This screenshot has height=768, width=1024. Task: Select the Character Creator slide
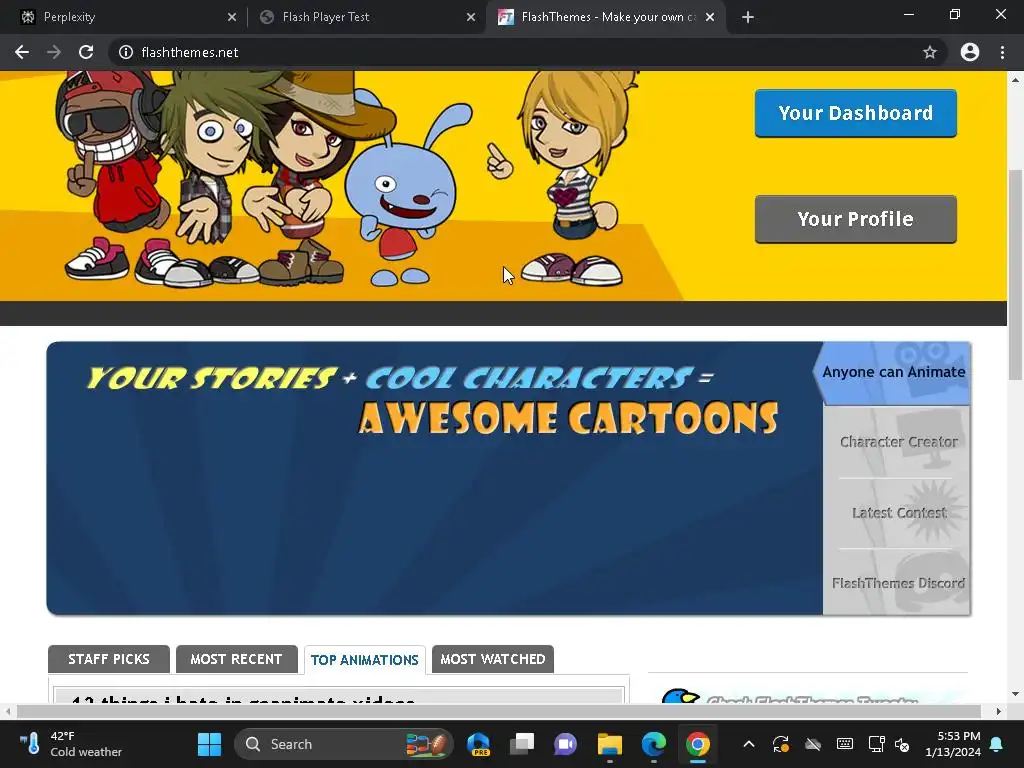(897, 442)
